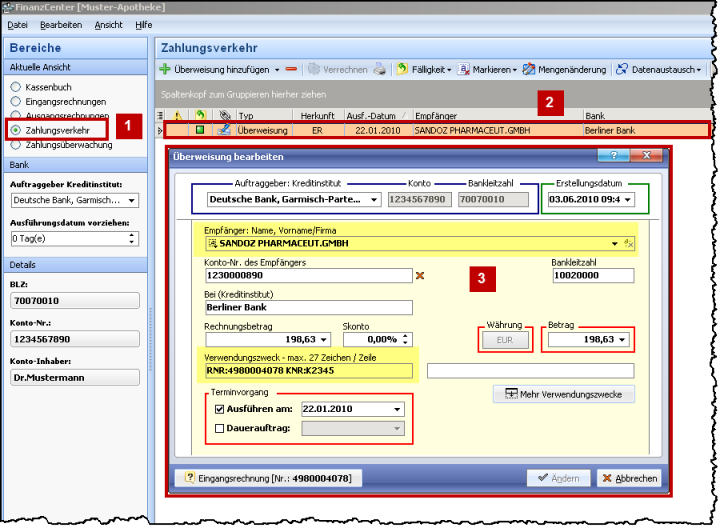
Task: Open the Ansicht menu
Action: (x=110, y=24)
